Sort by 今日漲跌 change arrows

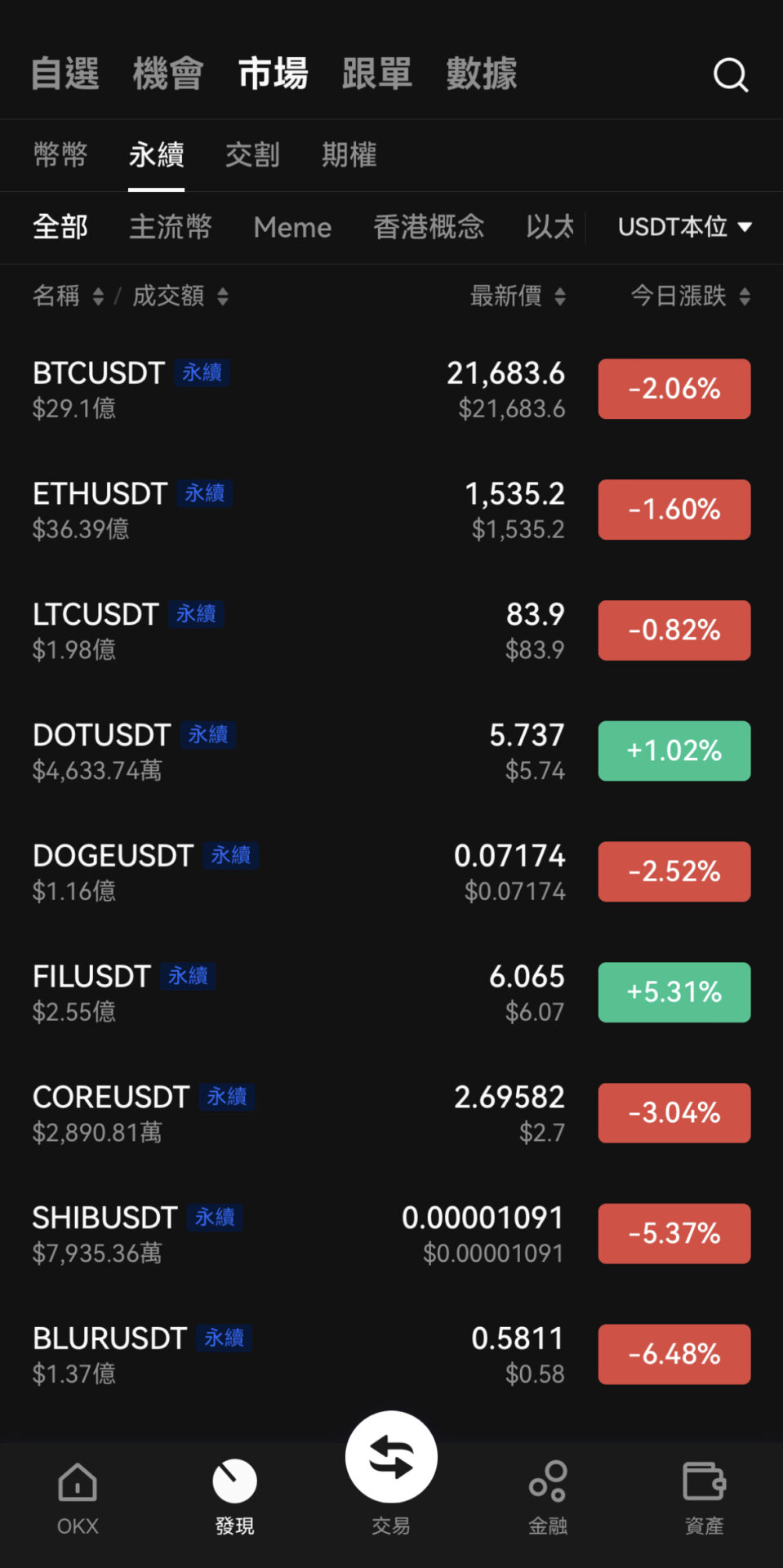[745, 296]
